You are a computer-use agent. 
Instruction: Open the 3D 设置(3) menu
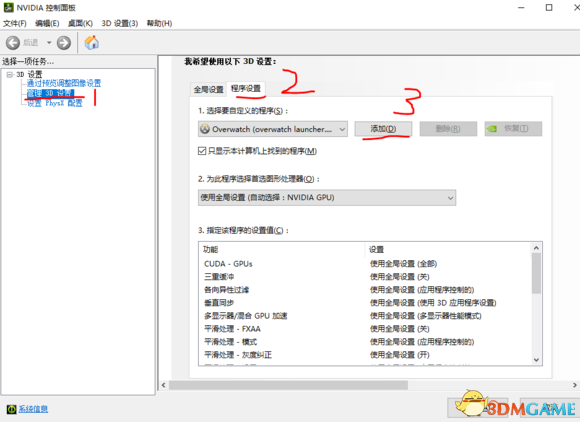coord(120,23)
